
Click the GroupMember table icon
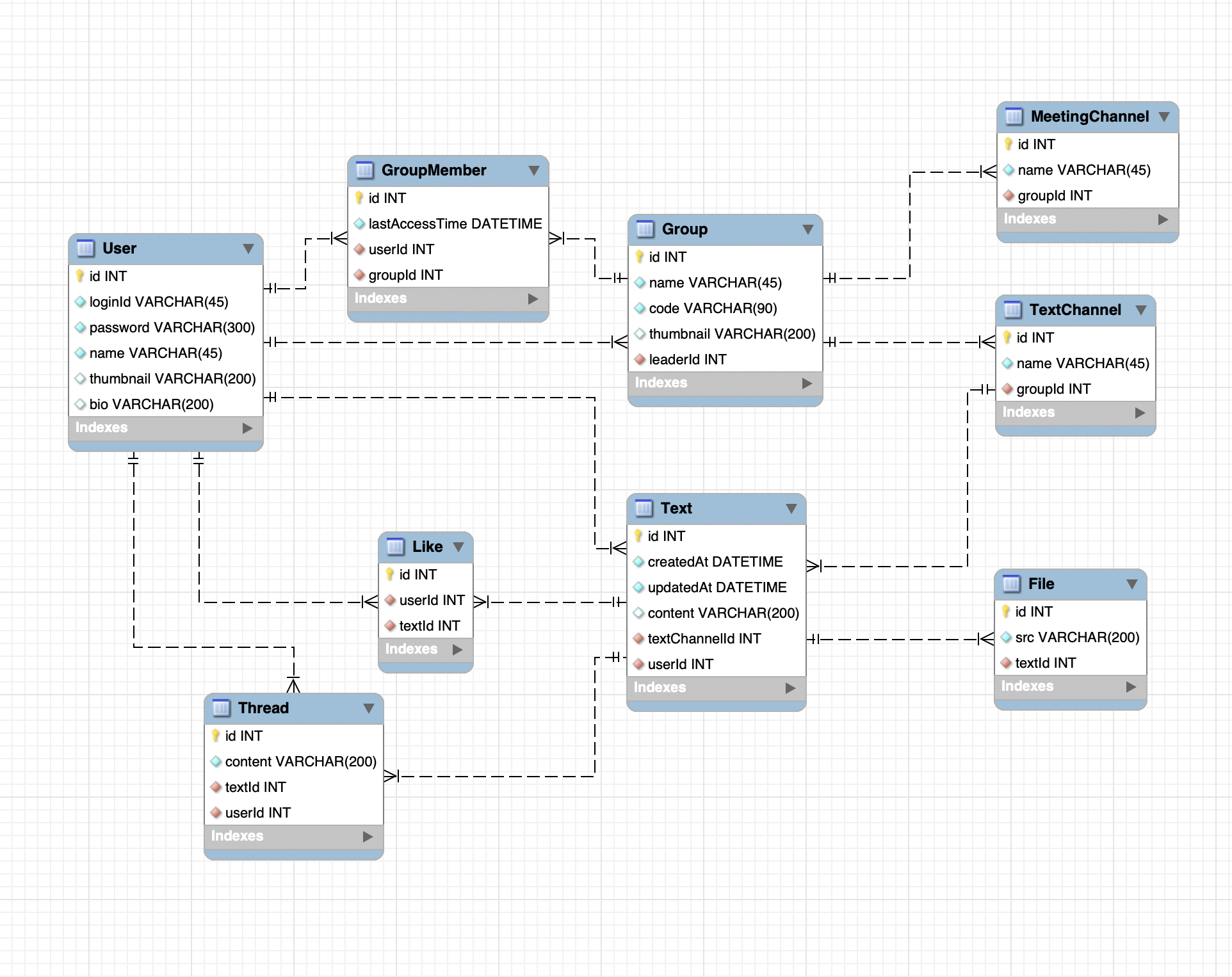click(x=364, y=170)
